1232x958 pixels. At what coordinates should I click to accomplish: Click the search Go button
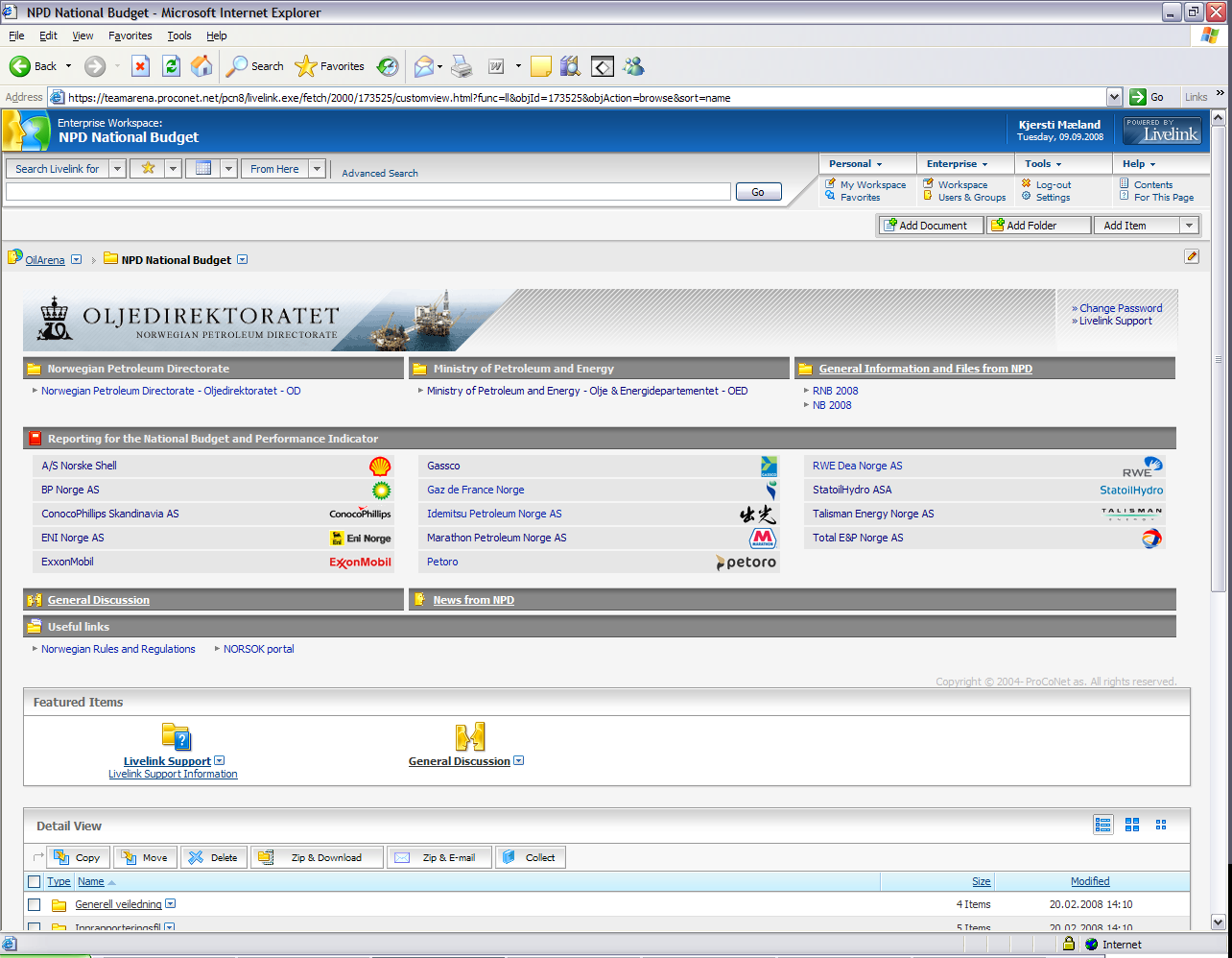pos(758,192)
